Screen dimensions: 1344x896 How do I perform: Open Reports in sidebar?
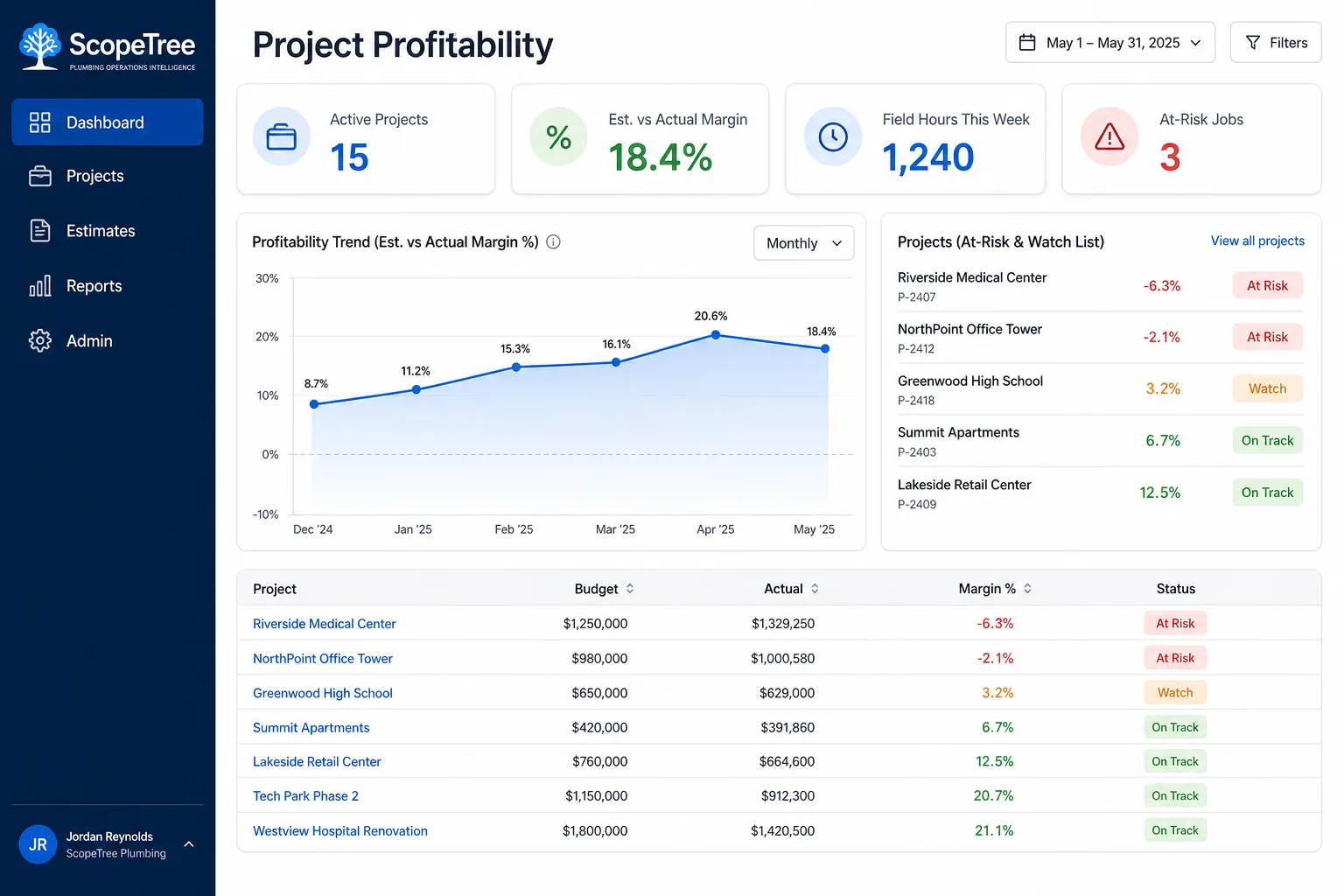(107, 286)
